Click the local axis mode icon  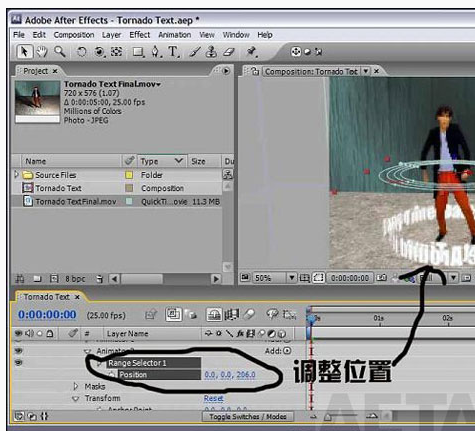pos(296,52)
